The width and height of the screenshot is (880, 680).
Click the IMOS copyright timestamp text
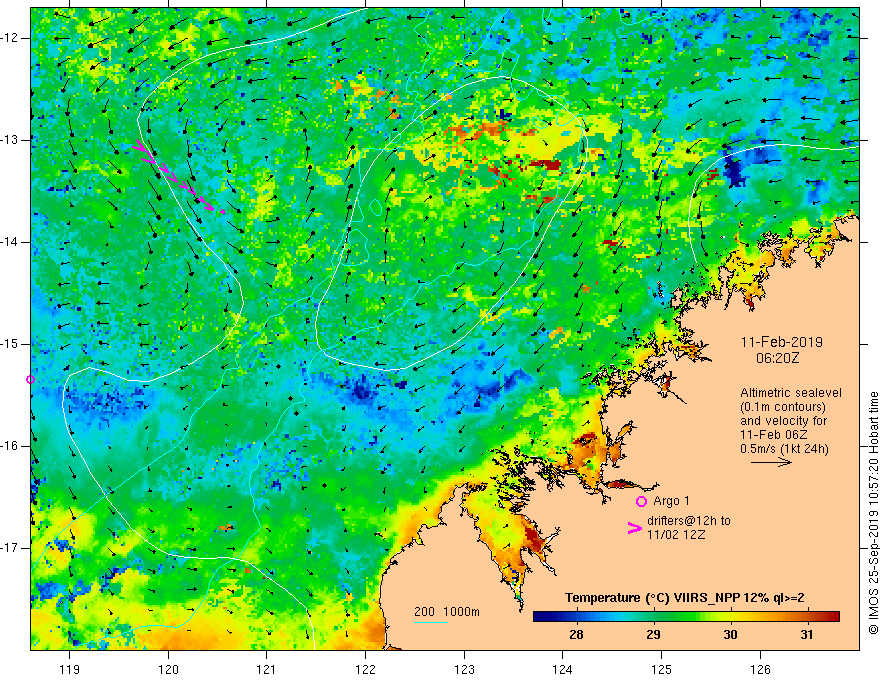[873, 513]
